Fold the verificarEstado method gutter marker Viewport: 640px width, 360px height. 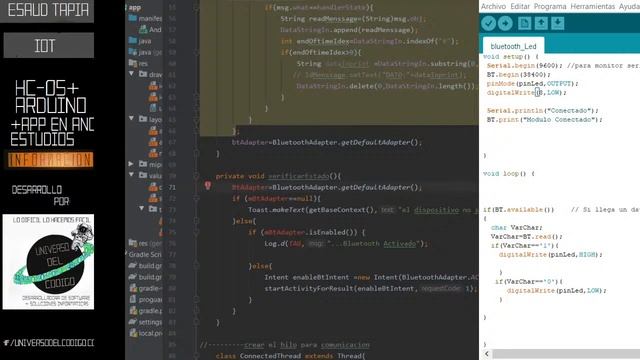click(x=196, y=176)
